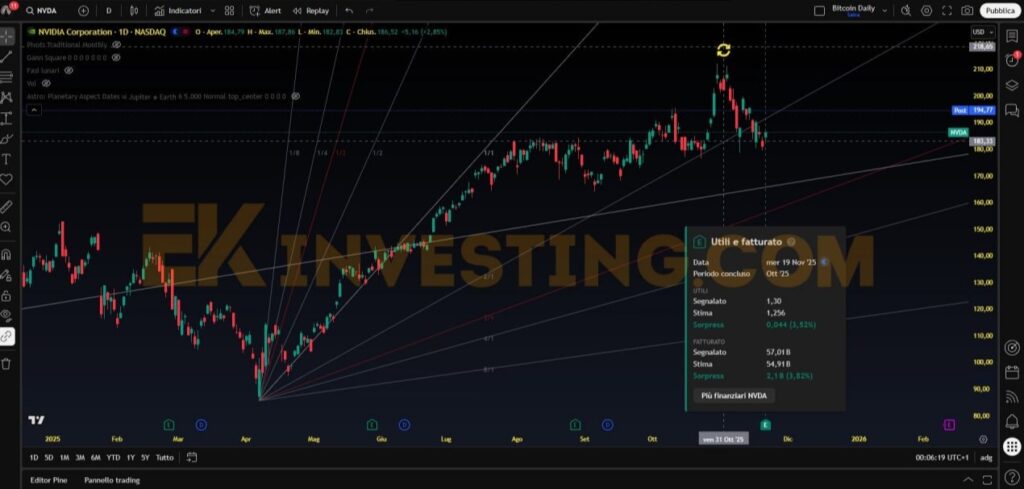The width and height of the screenshot is (1024, 489).
Task: Toggle visibility of Vol indicator
Action: click(46, 84)
